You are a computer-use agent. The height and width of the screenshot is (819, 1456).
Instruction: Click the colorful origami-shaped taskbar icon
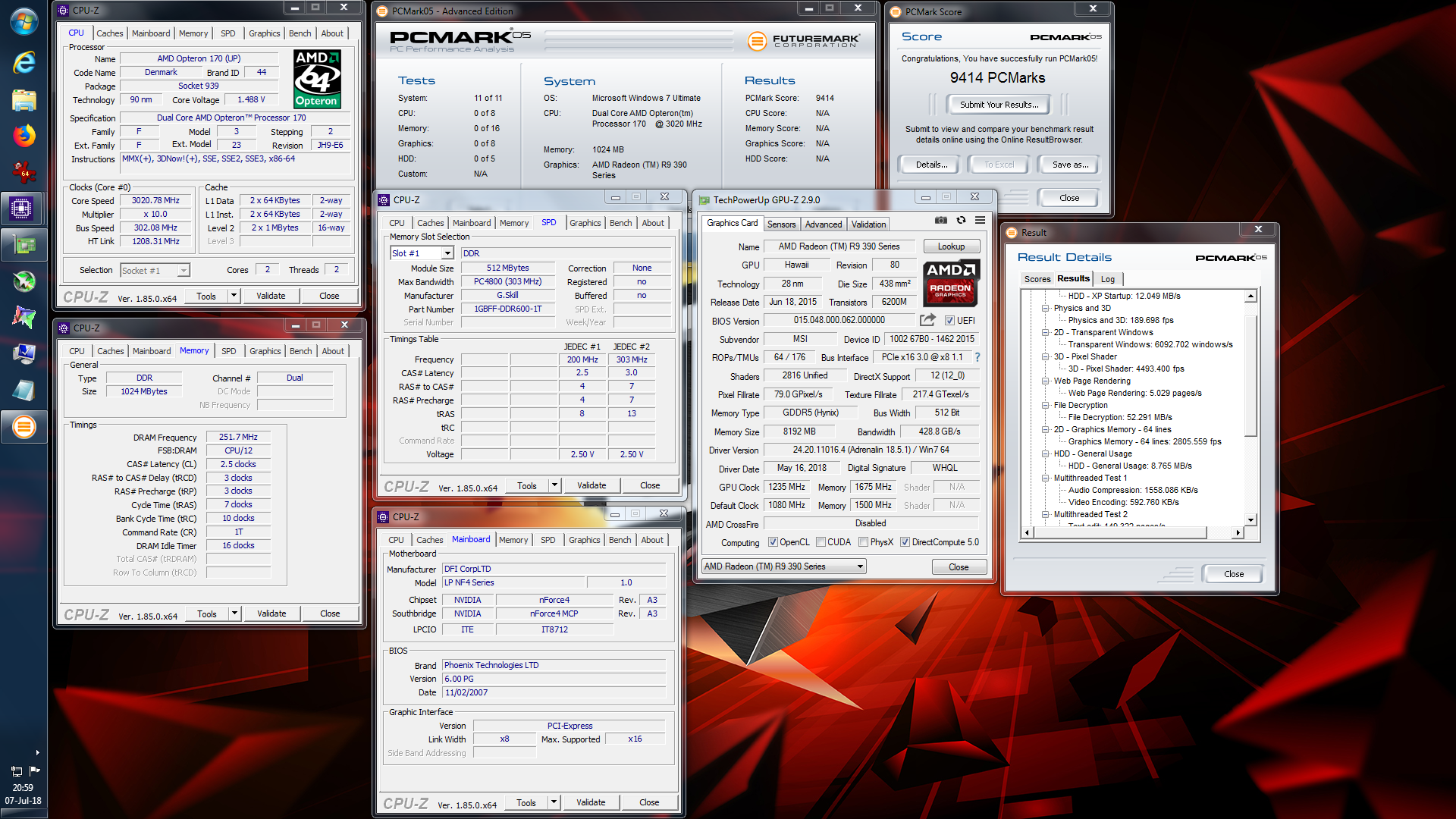24,318
